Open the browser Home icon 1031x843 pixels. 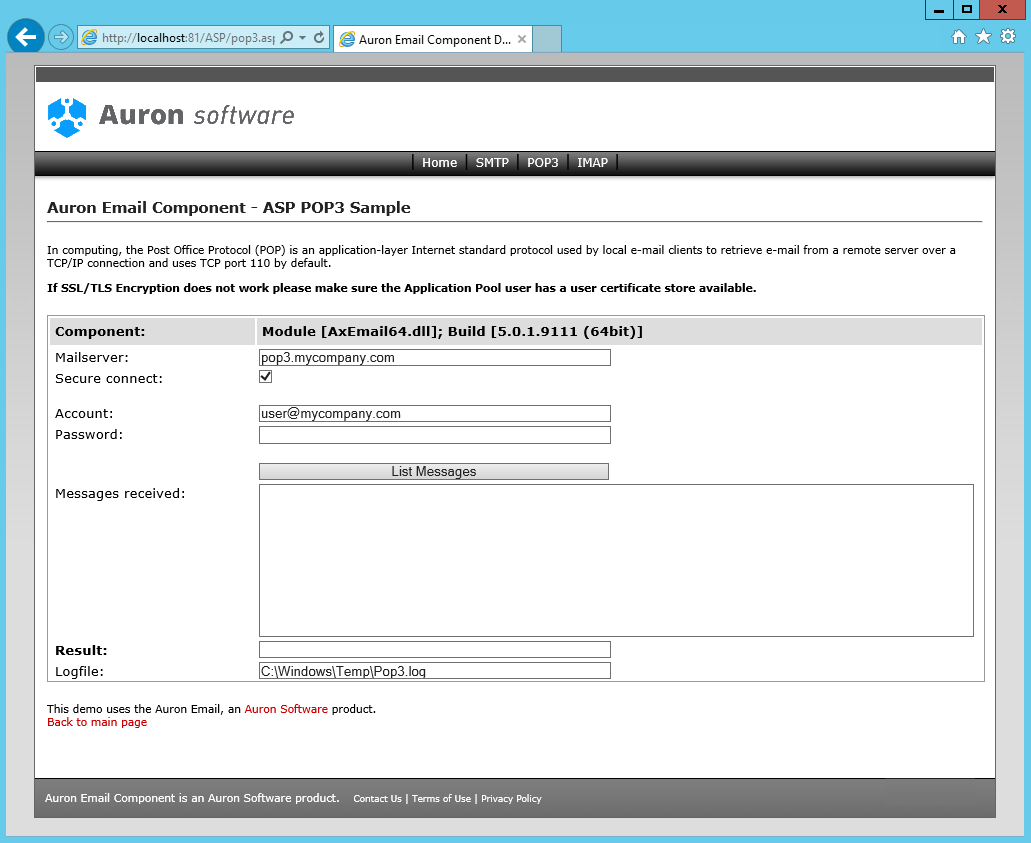(958, 37)
